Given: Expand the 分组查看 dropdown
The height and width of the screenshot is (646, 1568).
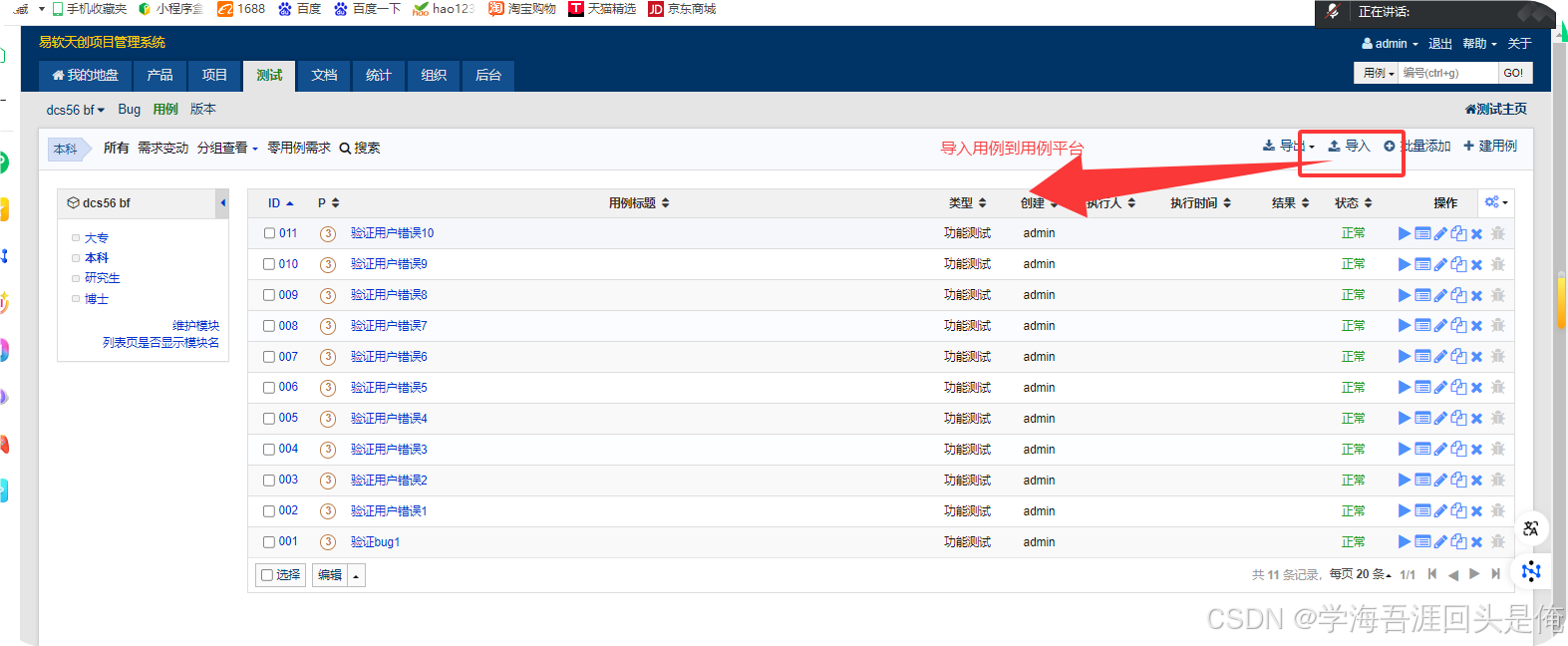Looking at the screenshot, I should pos(227,148).
